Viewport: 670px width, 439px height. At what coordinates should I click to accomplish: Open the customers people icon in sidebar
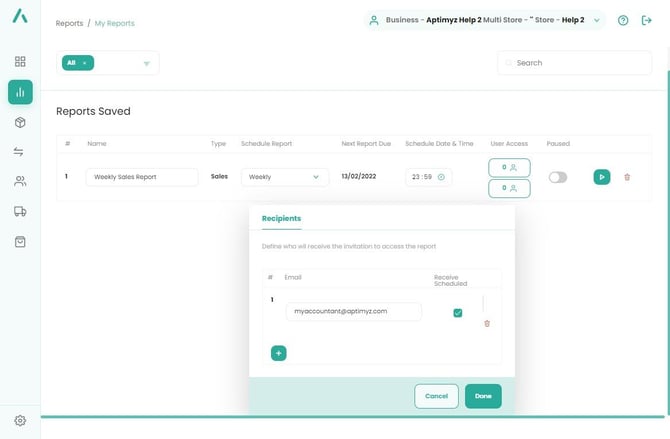pos(20,182)
